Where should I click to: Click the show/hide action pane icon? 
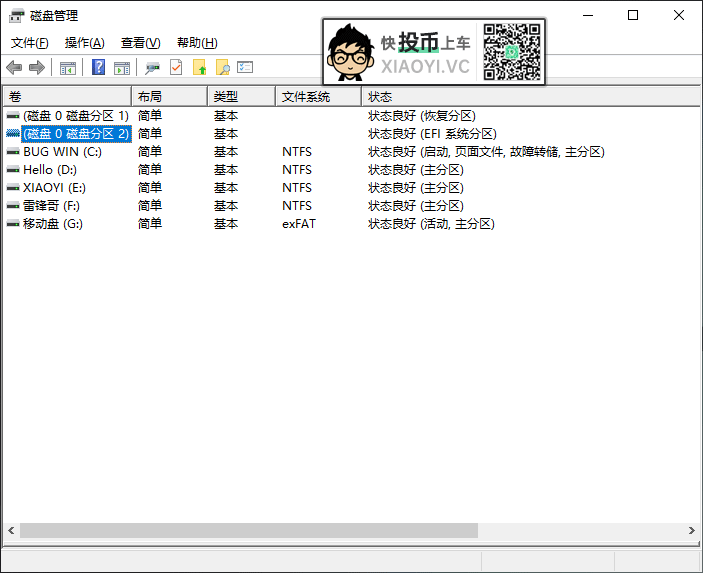click(x=122, y=67)
